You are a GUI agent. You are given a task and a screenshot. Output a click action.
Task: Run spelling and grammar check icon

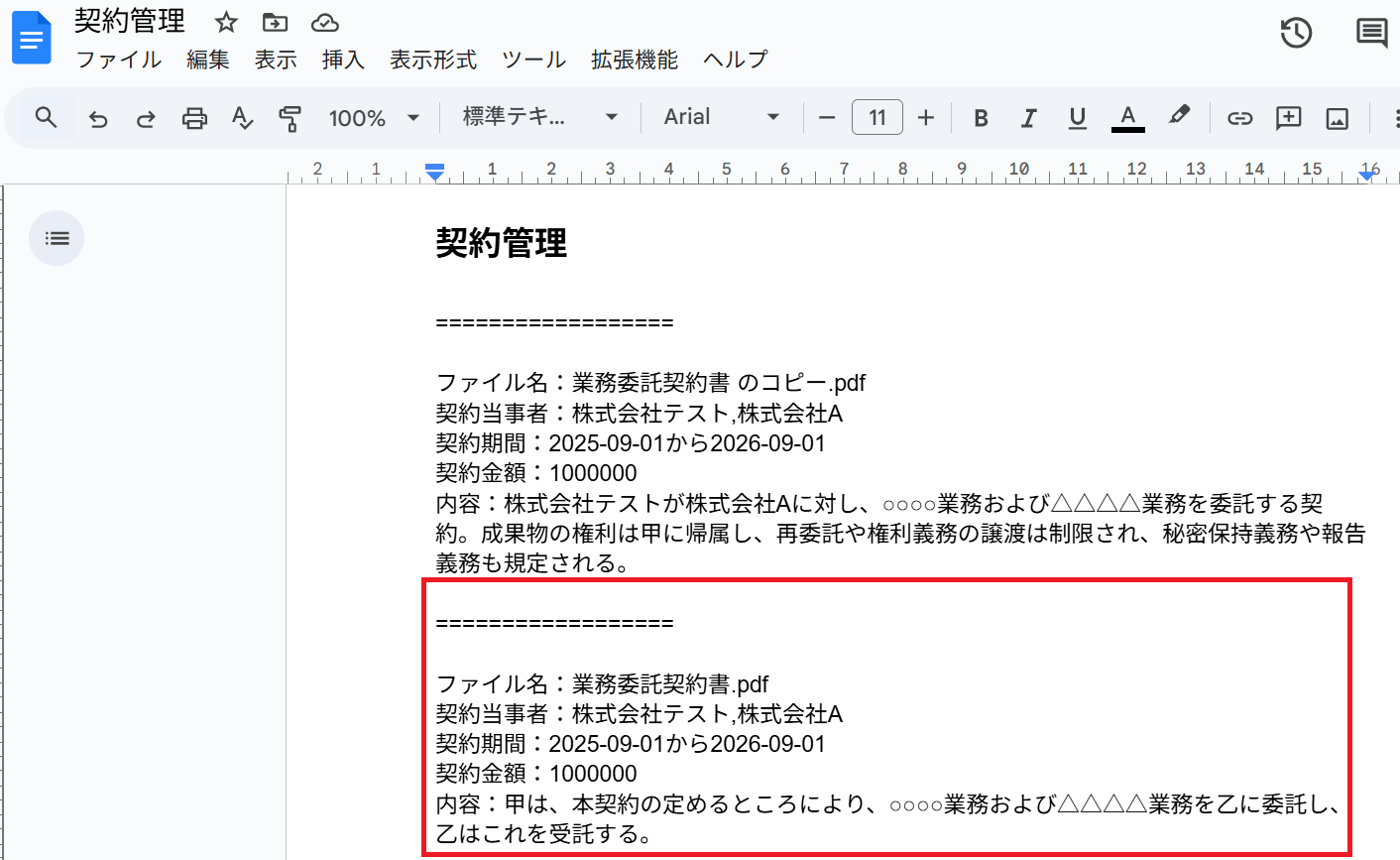pos(242,118)
